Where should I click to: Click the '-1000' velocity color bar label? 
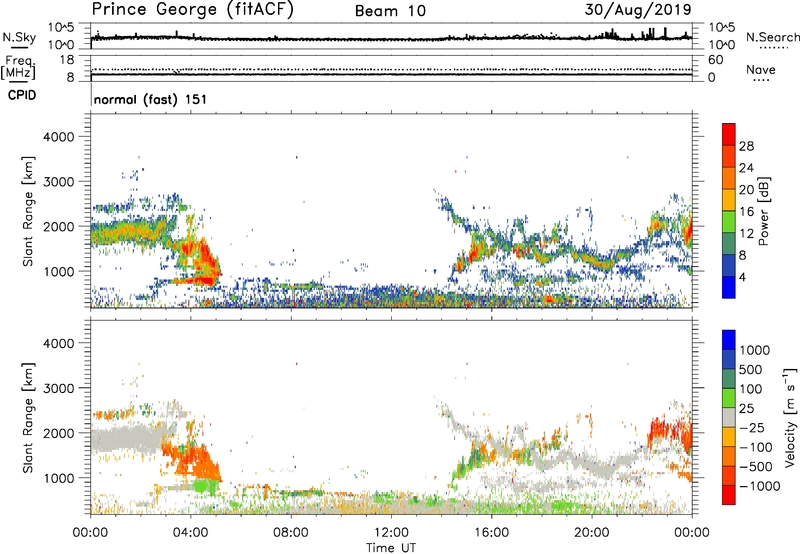pyautogui.click(x=760, y=486)
